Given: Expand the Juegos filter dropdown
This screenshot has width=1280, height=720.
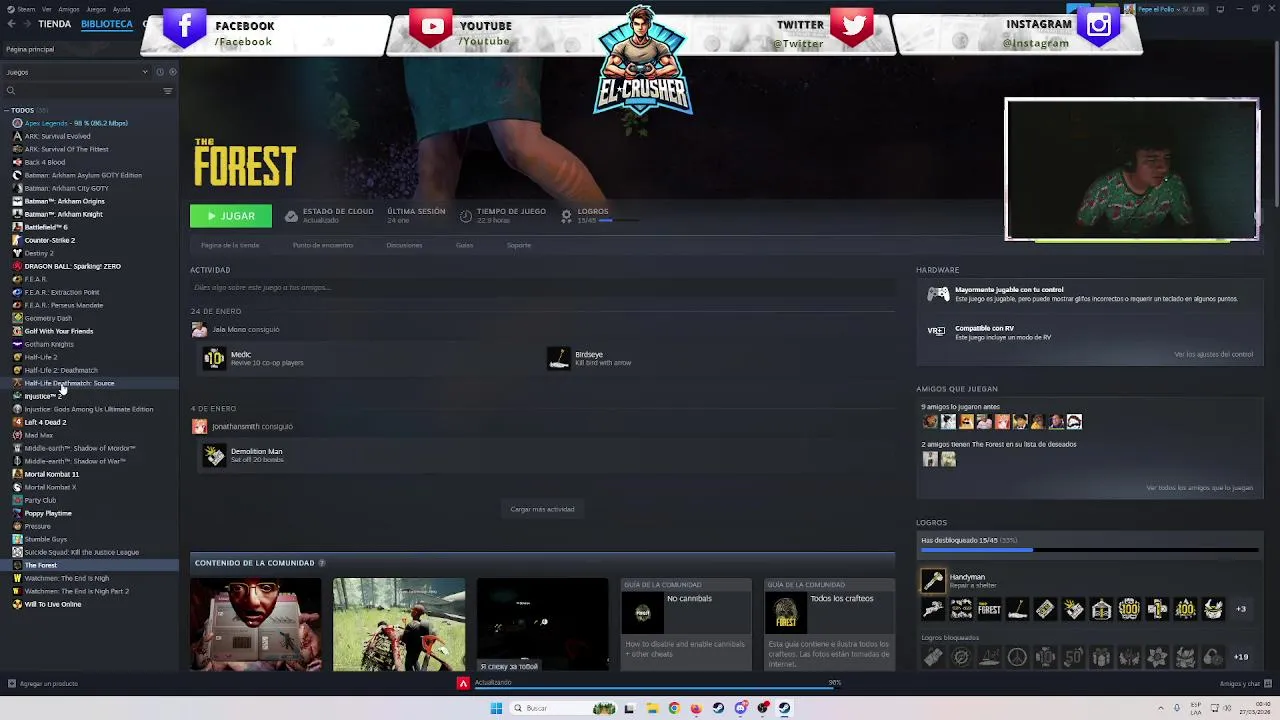Looking at the screenshot, I should [x=76, y=72].
